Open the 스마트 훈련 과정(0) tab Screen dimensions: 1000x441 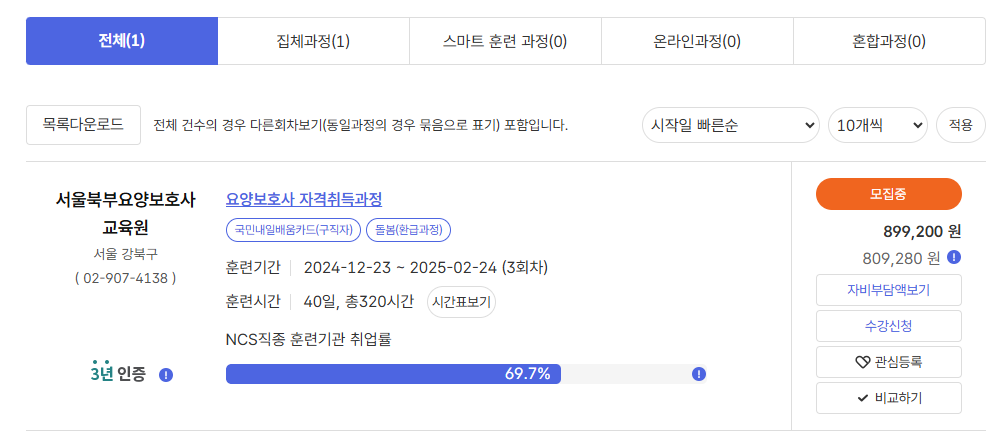(x=505, y=41)
